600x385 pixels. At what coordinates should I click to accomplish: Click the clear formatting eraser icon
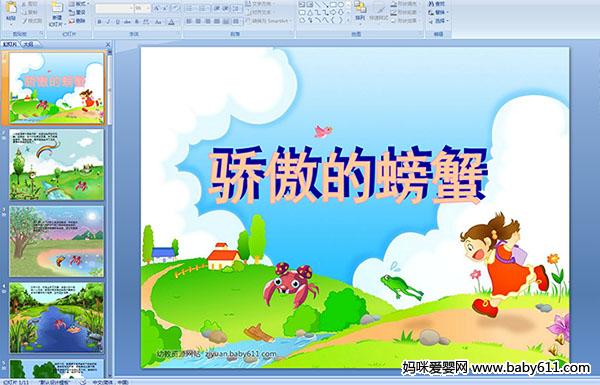tap(176, 8)
